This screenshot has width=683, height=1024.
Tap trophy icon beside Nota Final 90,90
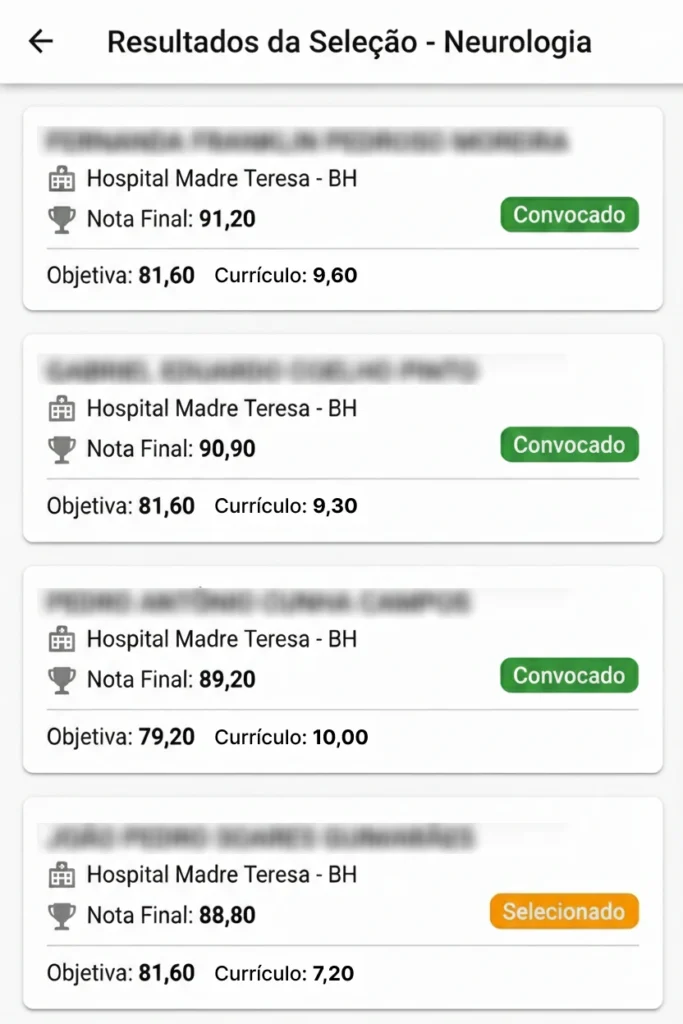(x=62, y=449)
